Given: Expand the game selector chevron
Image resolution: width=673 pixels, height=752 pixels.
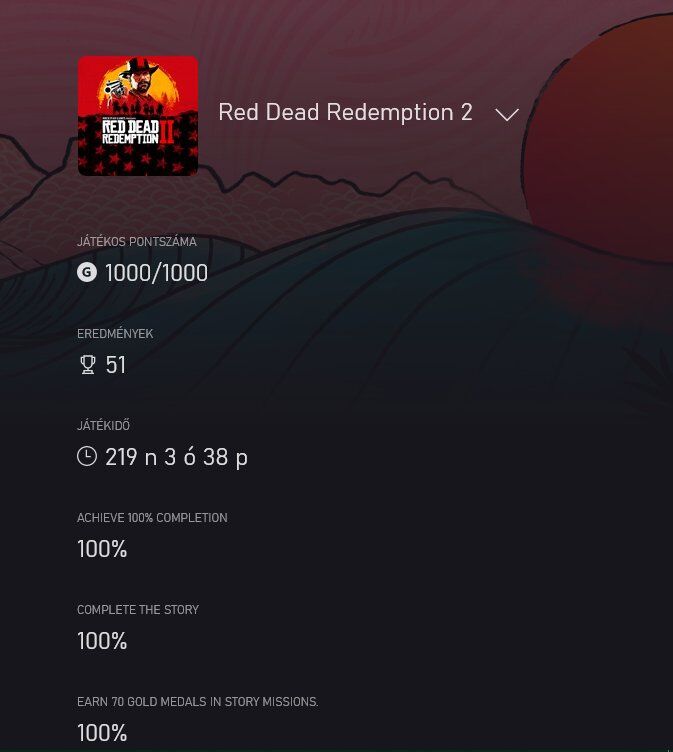Looking at the screenshot, I should [x=507, y=114].
